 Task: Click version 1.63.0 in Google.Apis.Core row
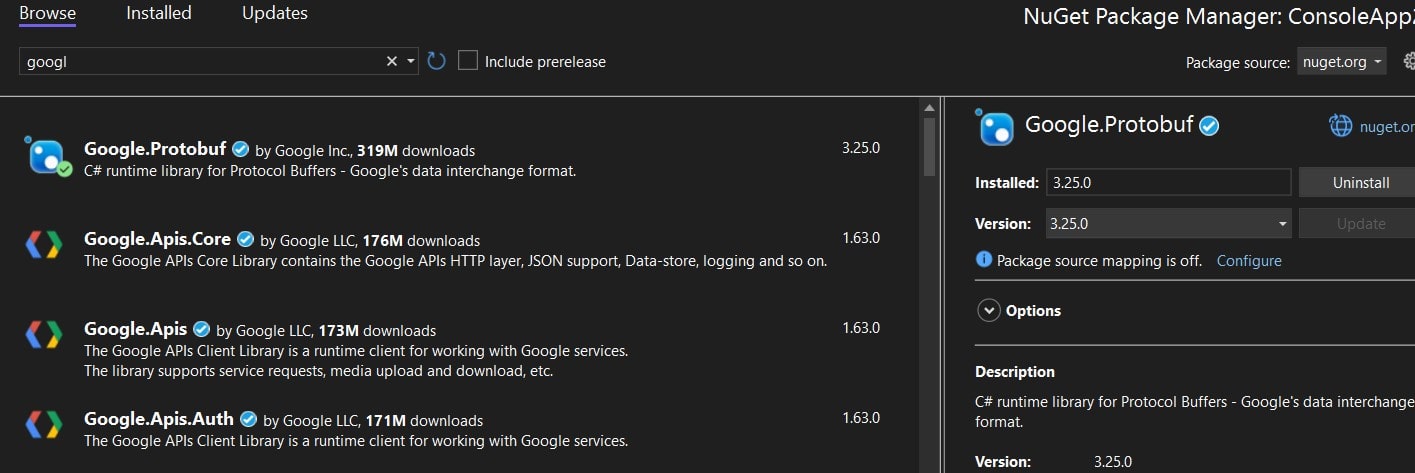click(861, 237)
